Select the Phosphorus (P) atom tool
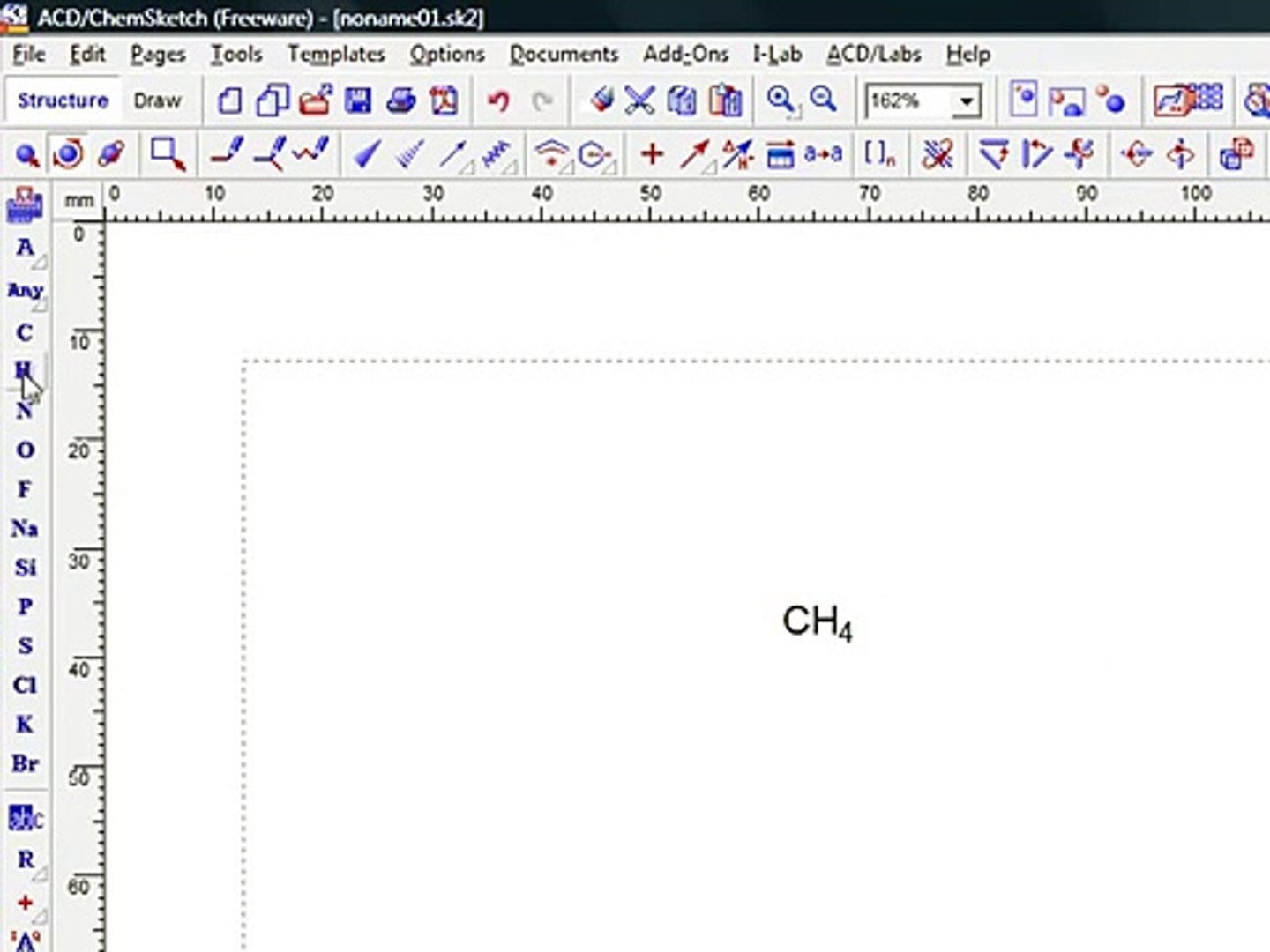Viewport: 1270px width, 952px height. click(25, 606)
